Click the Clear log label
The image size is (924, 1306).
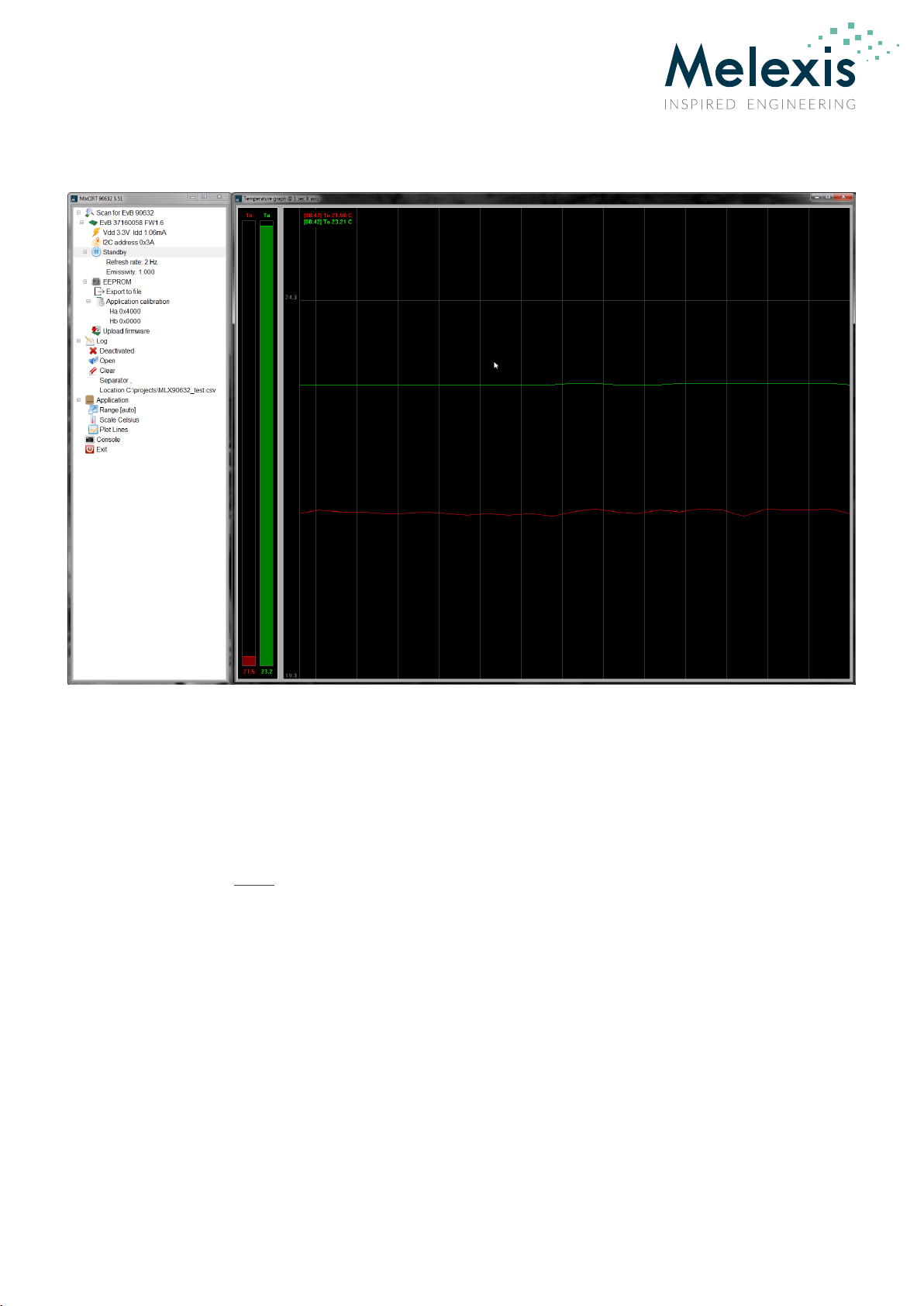pos(107,371)
